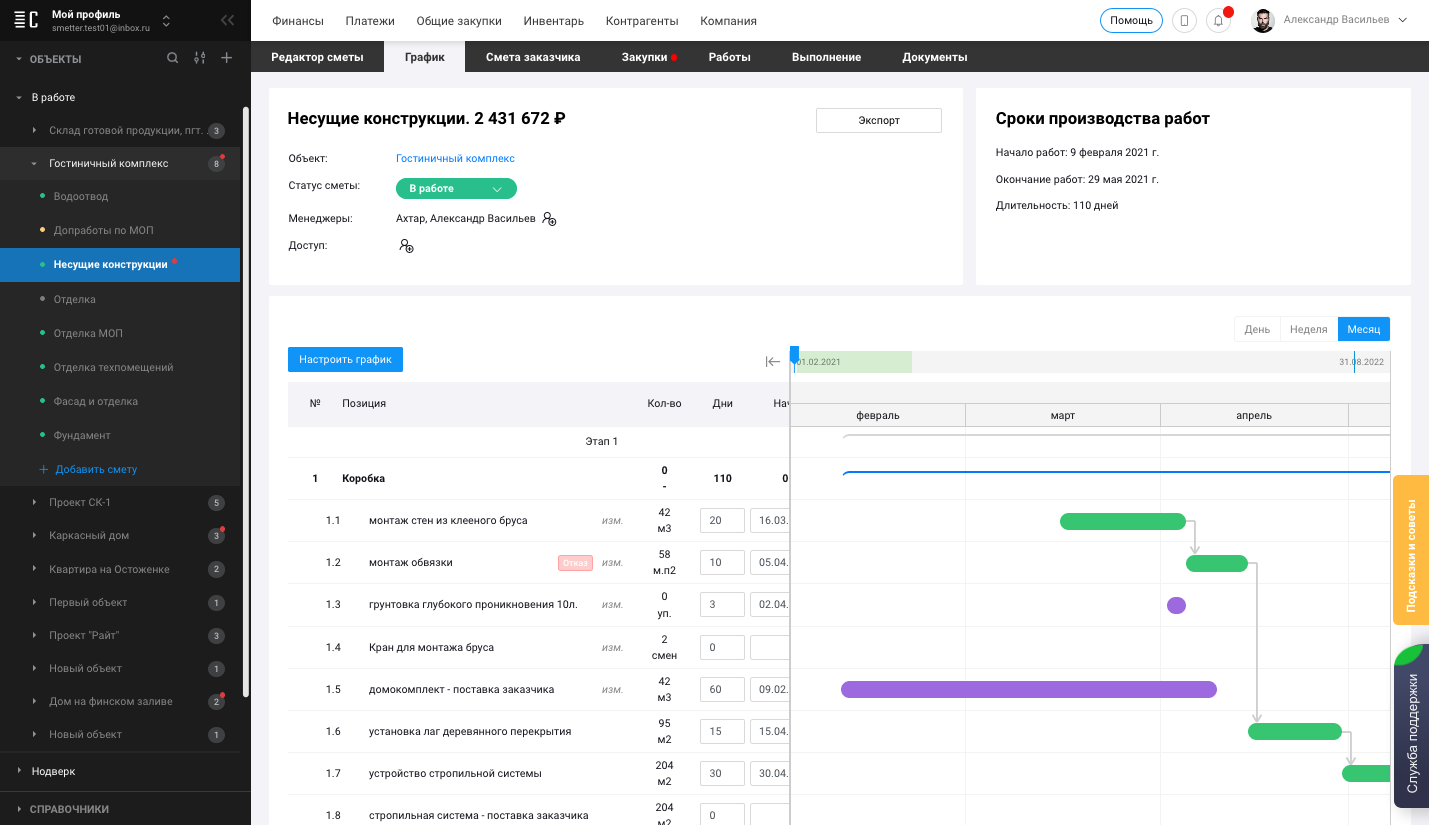Expand the Проект СК-1 tree item
The image size is (1429, 825).
pos(35,502)
